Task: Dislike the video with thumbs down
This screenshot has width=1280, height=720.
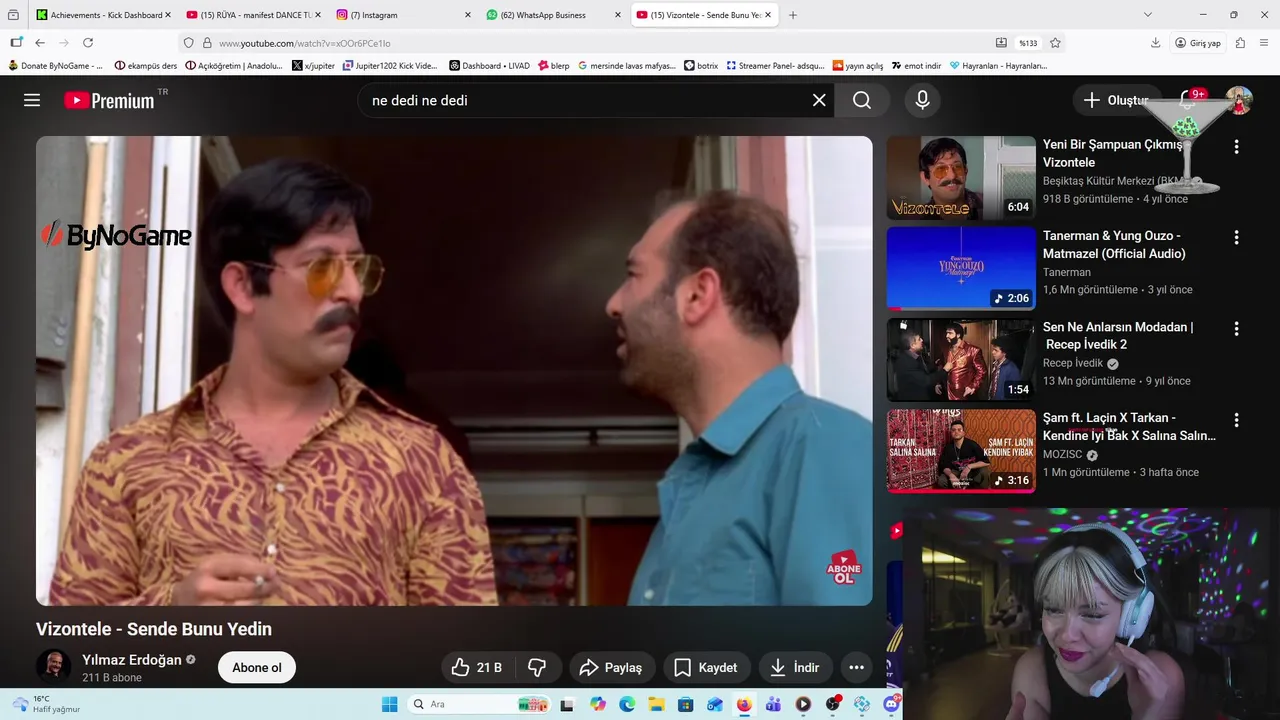Action: [537, 667]
